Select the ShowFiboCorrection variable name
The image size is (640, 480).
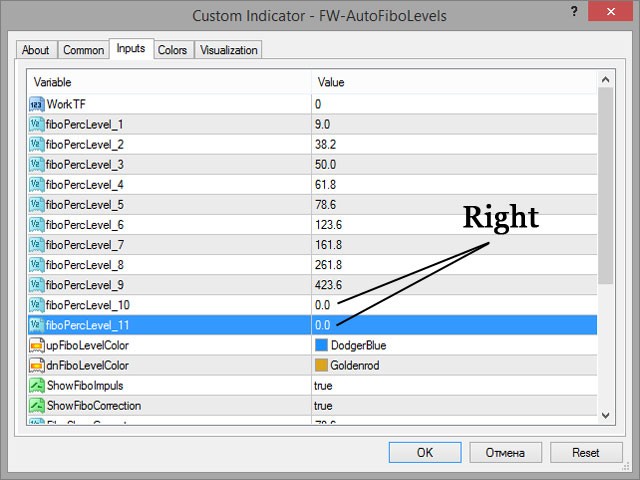pos(94,406)
